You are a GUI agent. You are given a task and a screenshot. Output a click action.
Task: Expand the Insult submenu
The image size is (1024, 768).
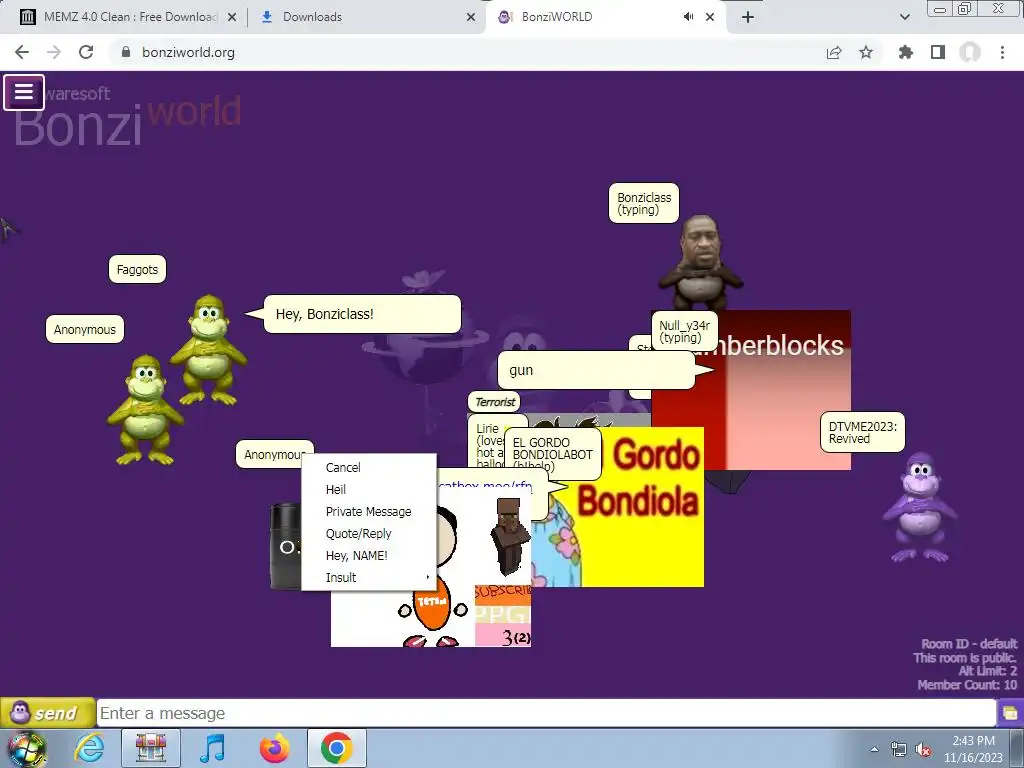point(369,577)
